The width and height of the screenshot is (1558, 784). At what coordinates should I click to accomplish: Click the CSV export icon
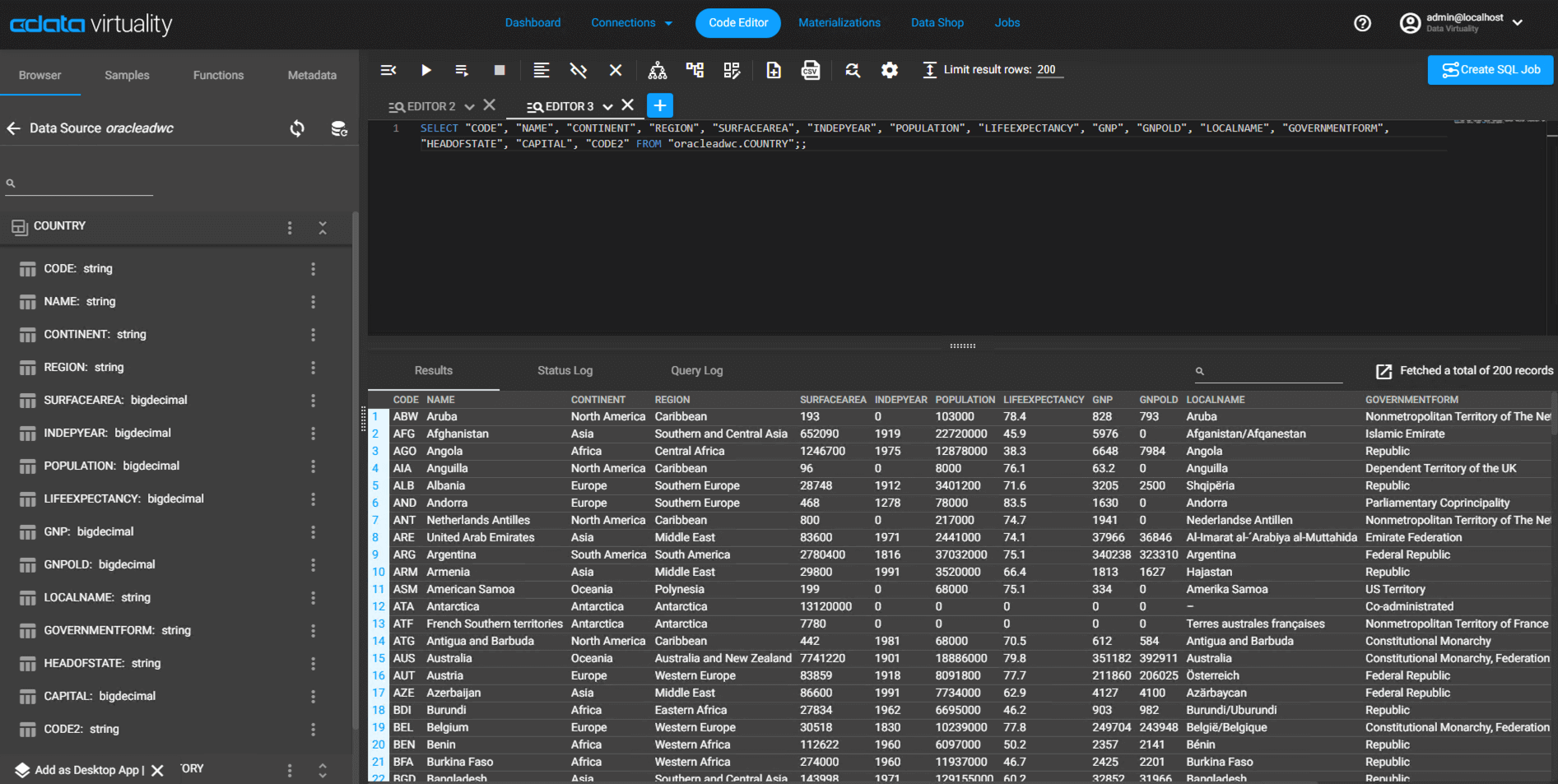coord(810,71)
